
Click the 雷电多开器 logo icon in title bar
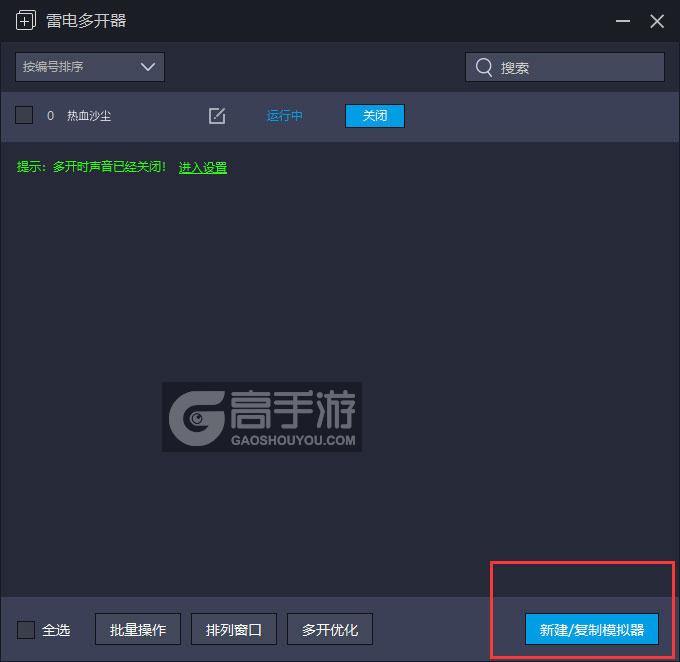pyautogui.click(x=26, y=20)
